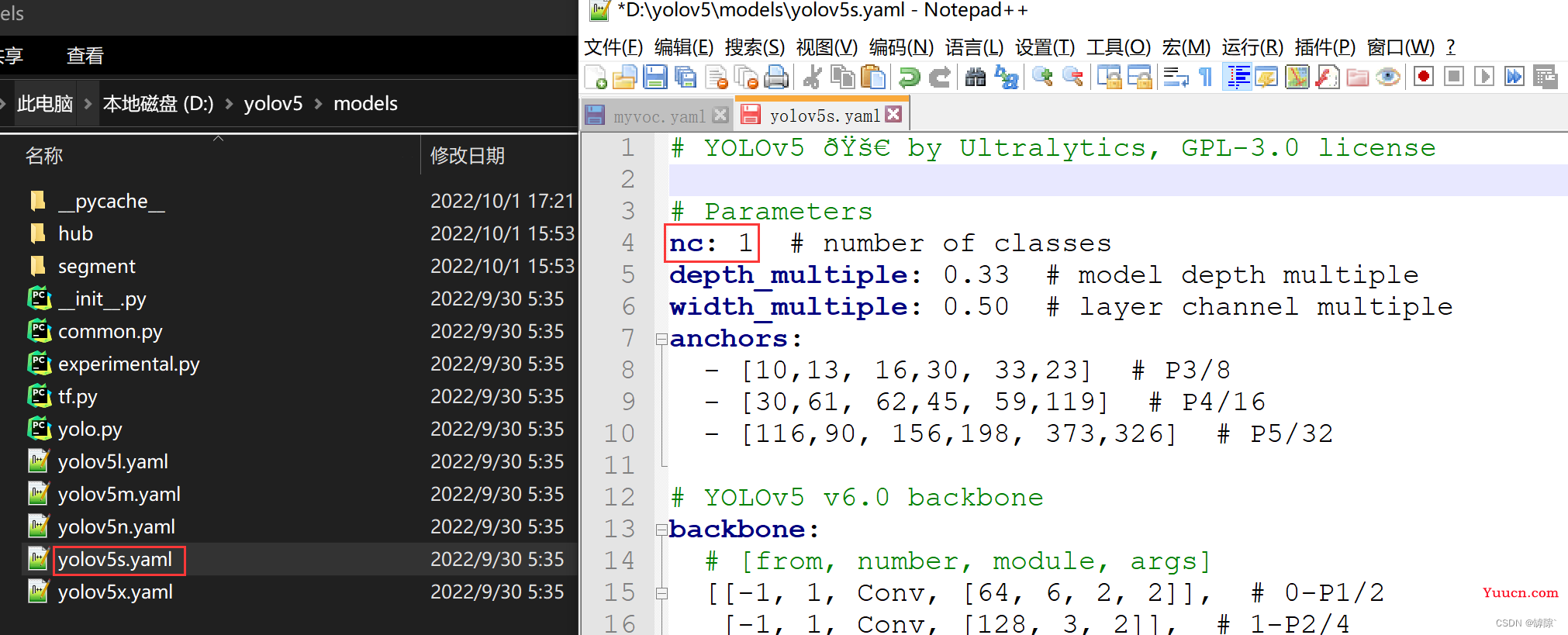
Task: Expand chevron after 此电脑 in the address bar
Action: coord(88,103)
